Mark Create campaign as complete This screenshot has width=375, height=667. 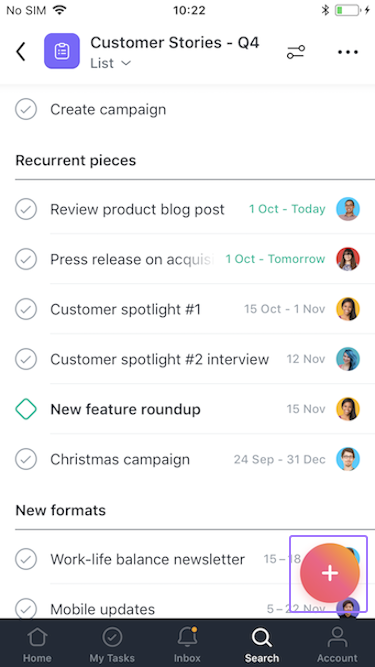pyautogui.click(x=26, y=109)
